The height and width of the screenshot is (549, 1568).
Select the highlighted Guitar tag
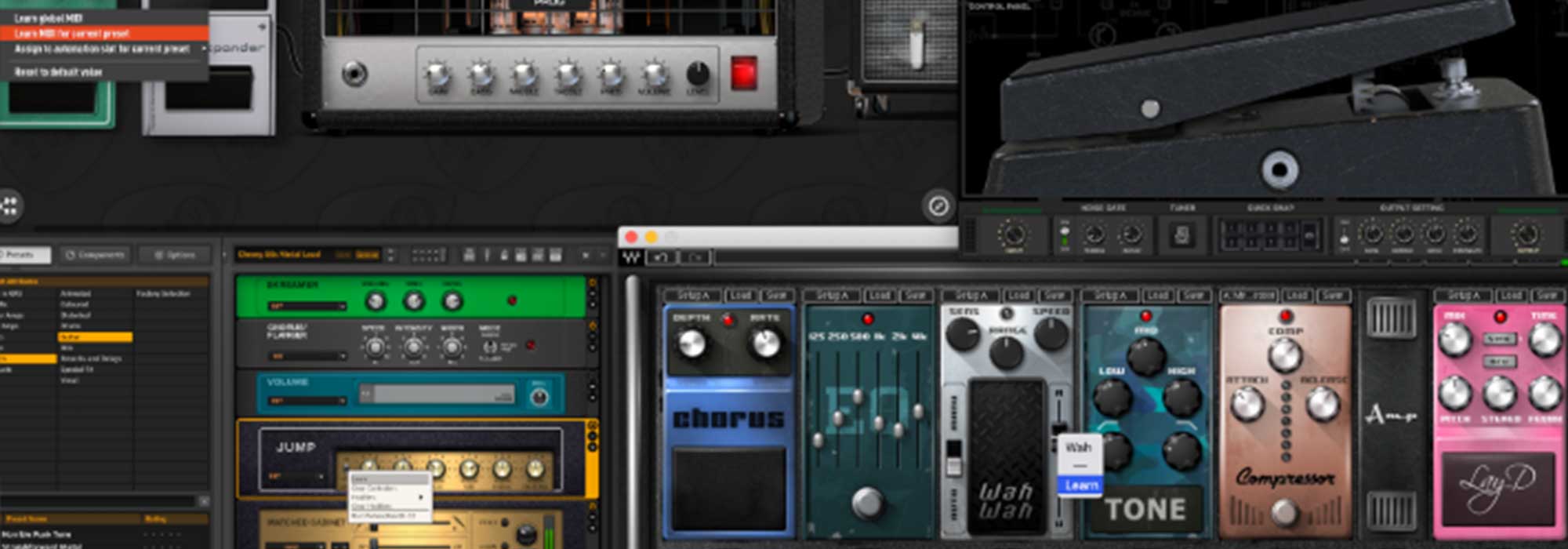click(95, 337)
